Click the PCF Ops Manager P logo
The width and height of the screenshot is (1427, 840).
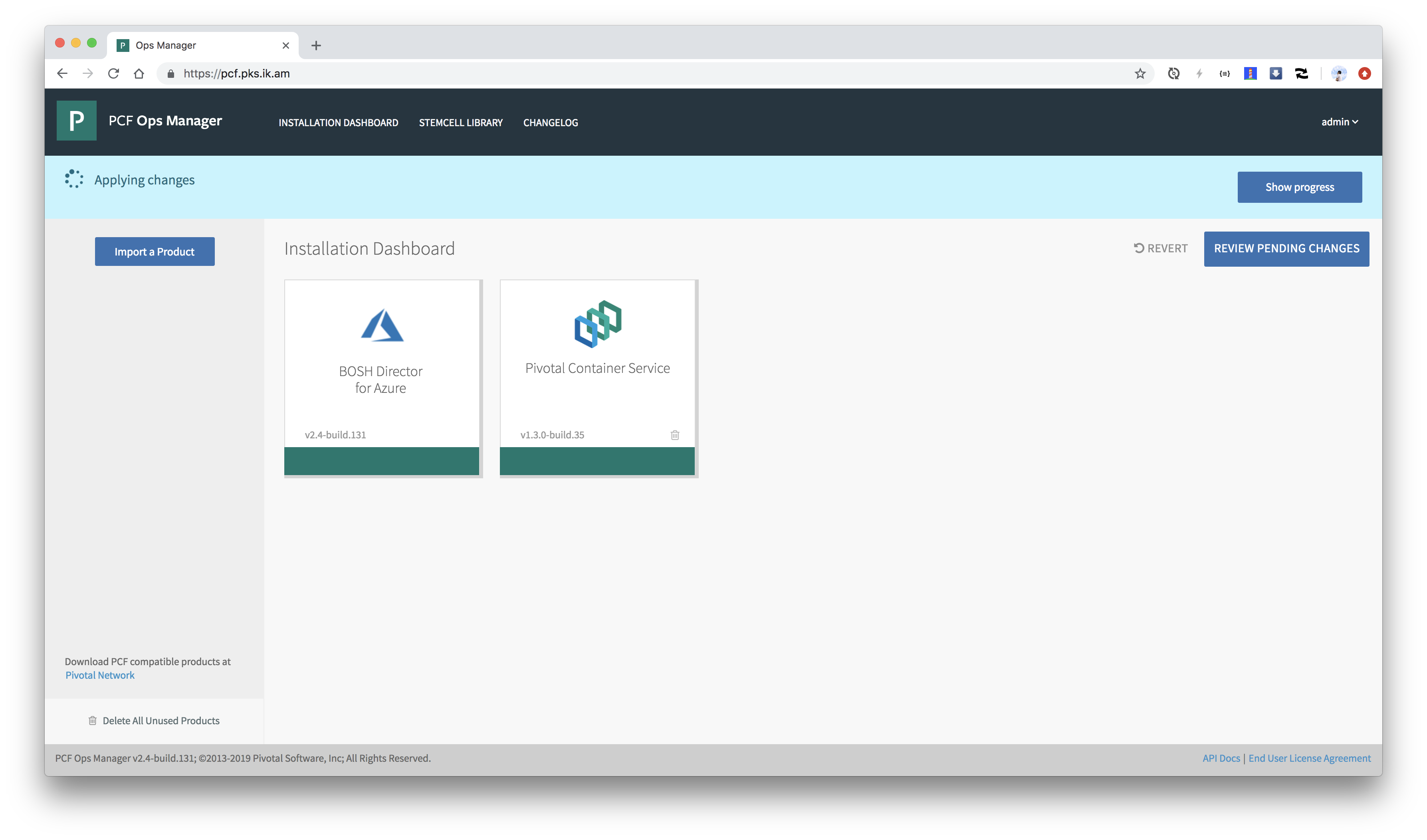coord(76,121)
